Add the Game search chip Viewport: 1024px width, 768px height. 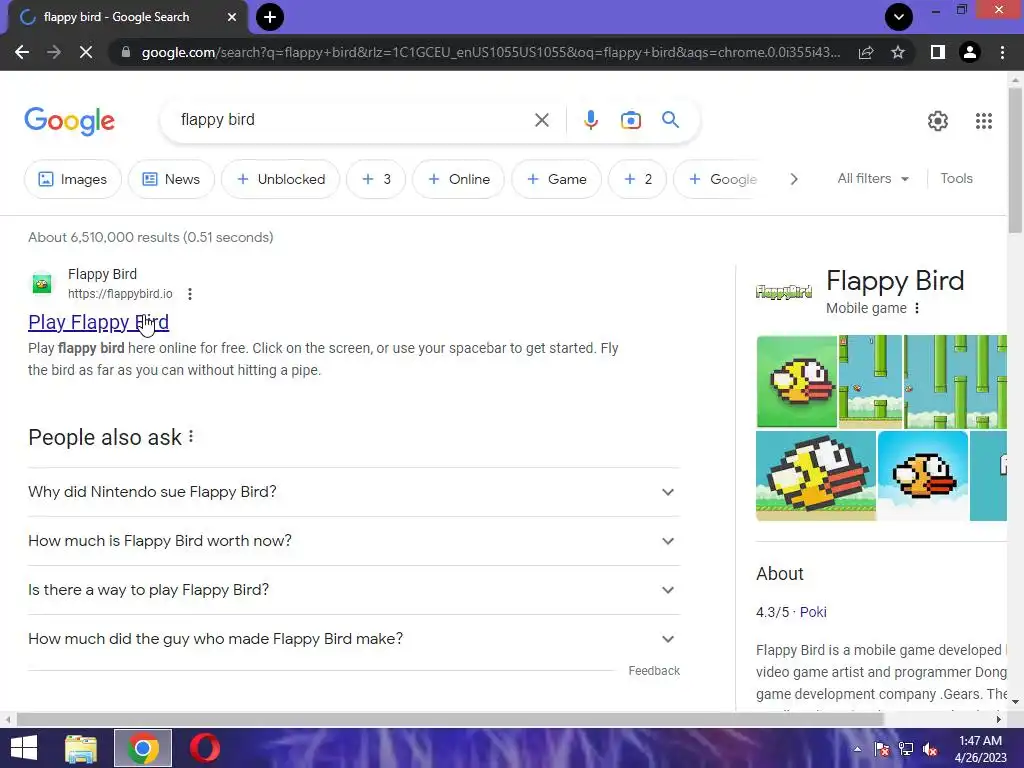click(556, 179)
